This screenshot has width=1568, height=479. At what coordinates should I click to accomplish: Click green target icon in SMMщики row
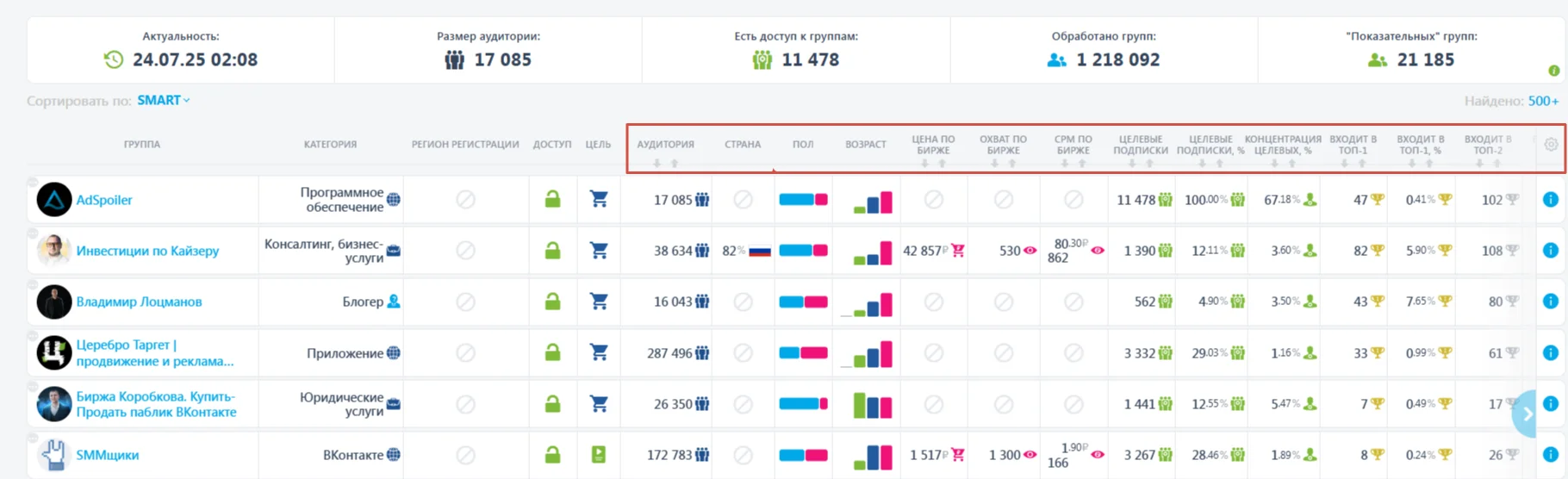pos(599,455)
